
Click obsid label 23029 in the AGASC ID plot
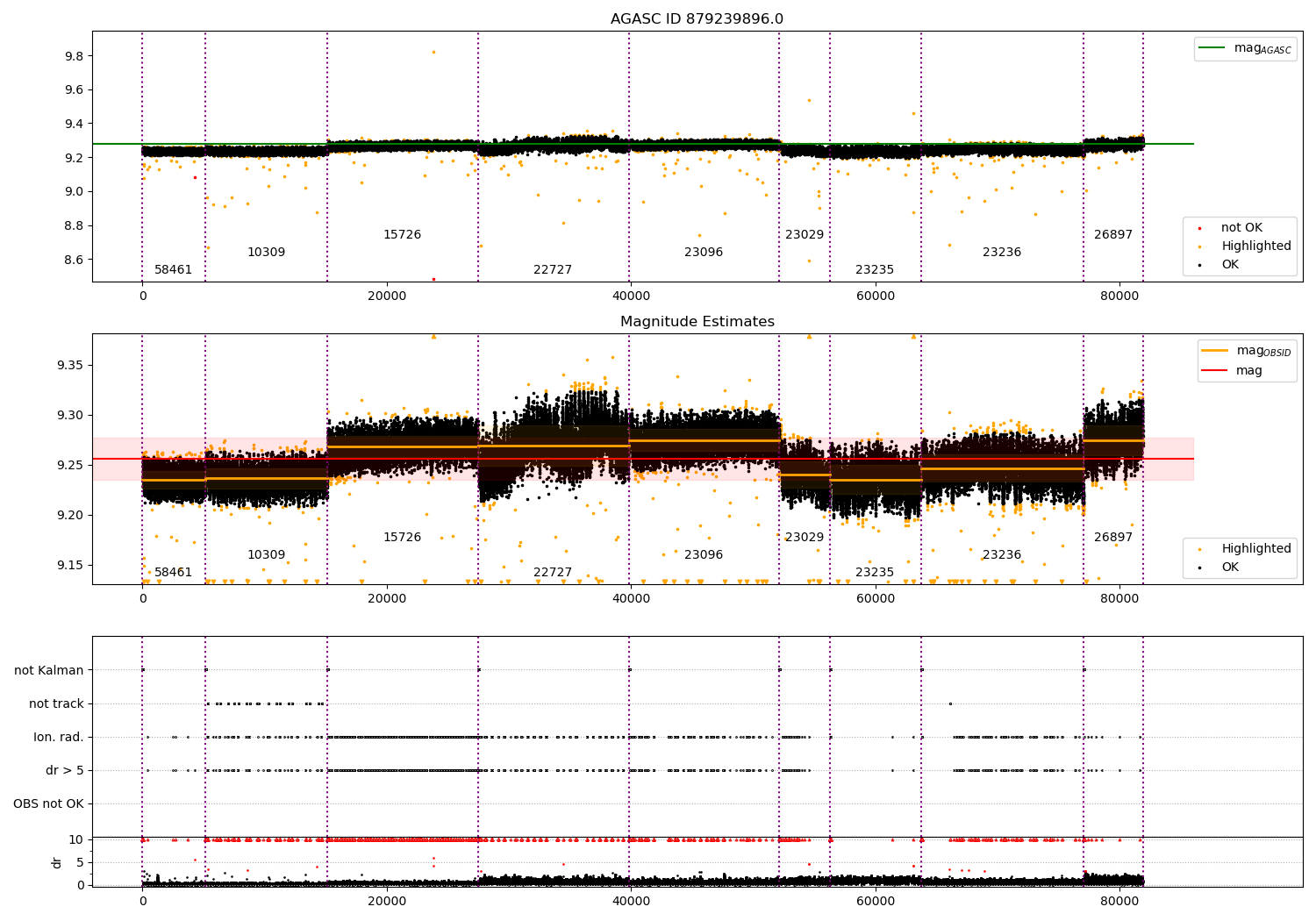pos(805,234)
